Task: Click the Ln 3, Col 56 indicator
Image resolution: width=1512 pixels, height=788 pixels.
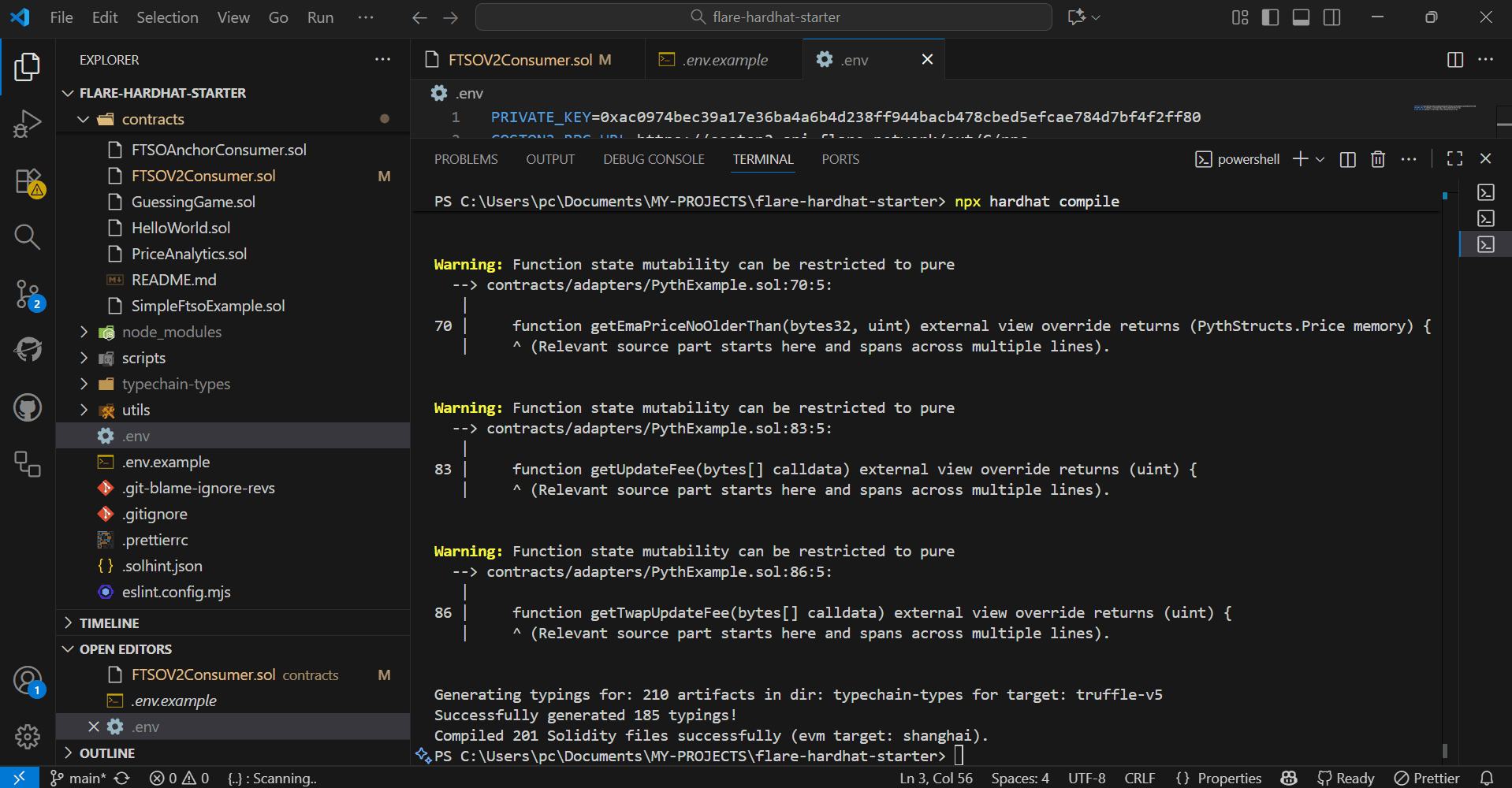Action: pyautogui.click(x=935, y=778)
